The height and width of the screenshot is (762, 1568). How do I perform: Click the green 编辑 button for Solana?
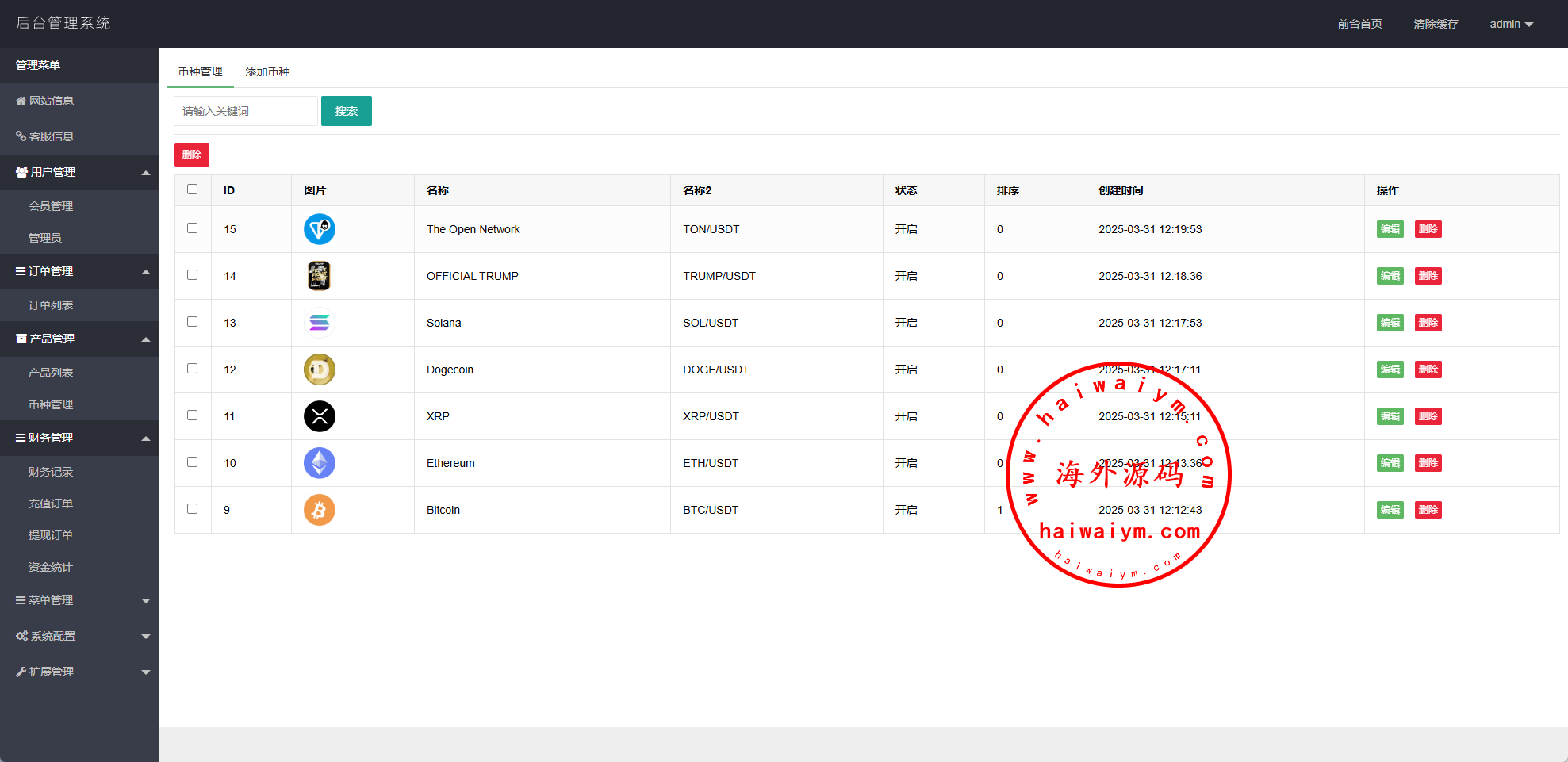click(1390, 323)
